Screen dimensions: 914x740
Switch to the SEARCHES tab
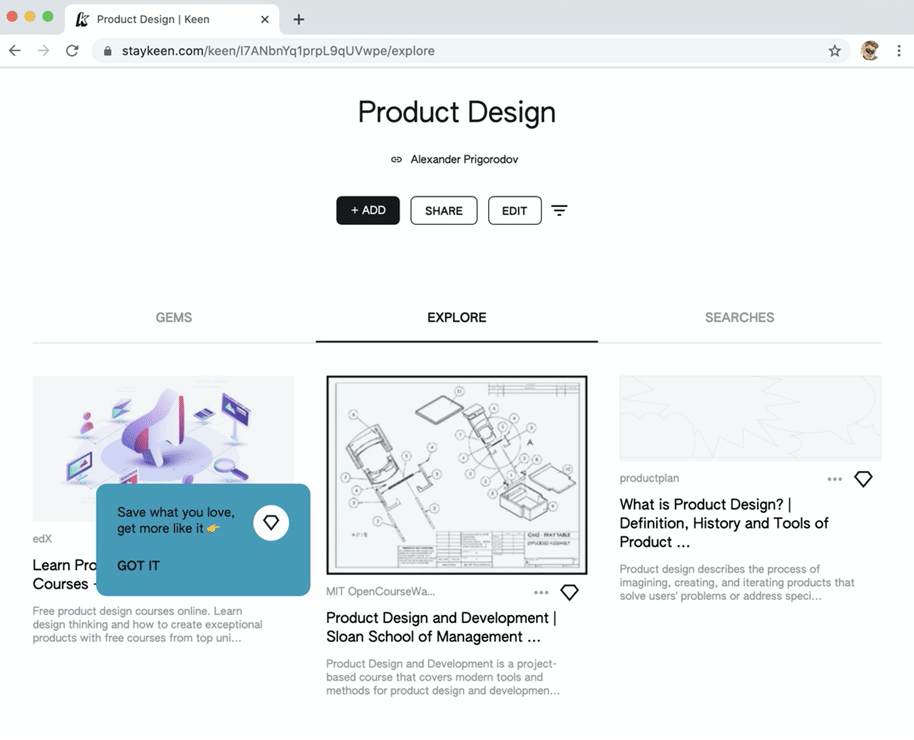point(740,317)
